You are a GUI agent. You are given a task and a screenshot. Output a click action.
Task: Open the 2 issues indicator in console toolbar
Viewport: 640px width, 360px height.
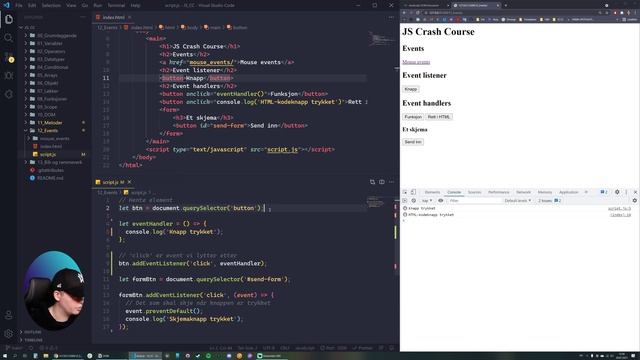549,200
